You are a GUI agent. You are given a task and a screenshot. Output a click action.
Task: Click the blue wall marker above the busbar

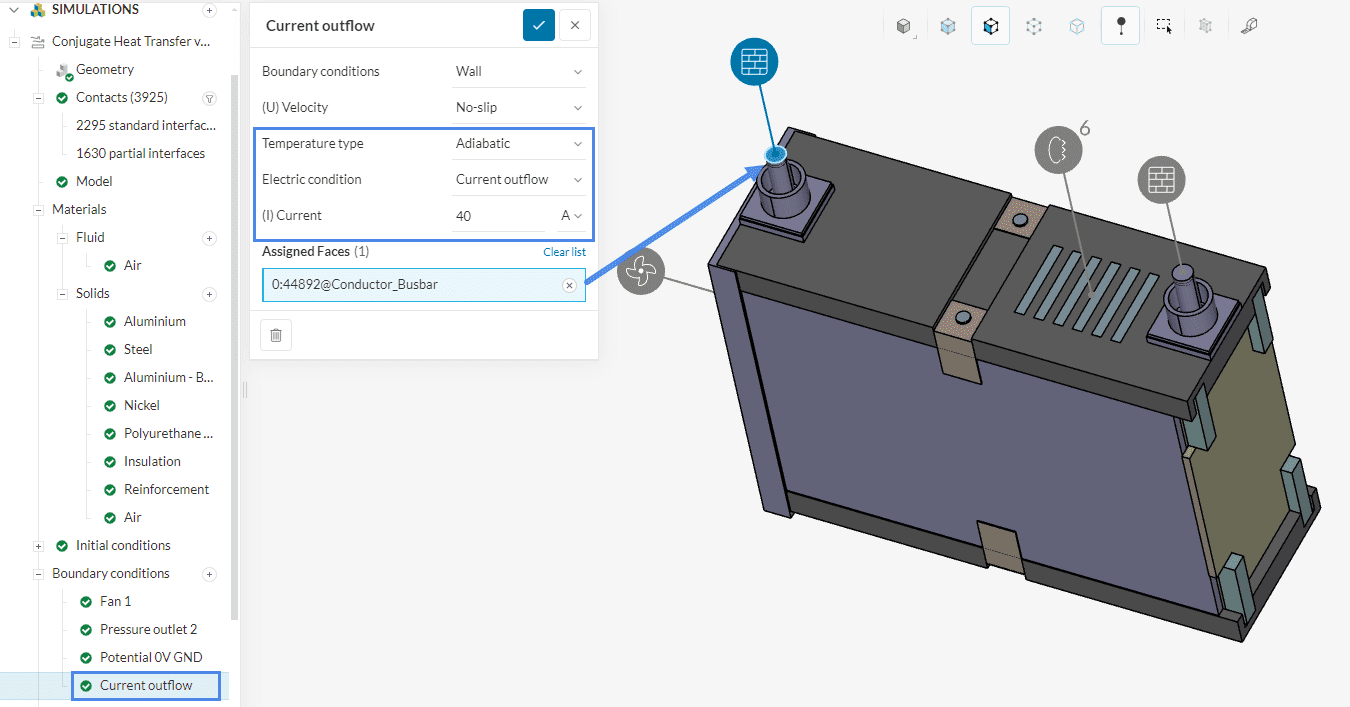pos(754,62)
